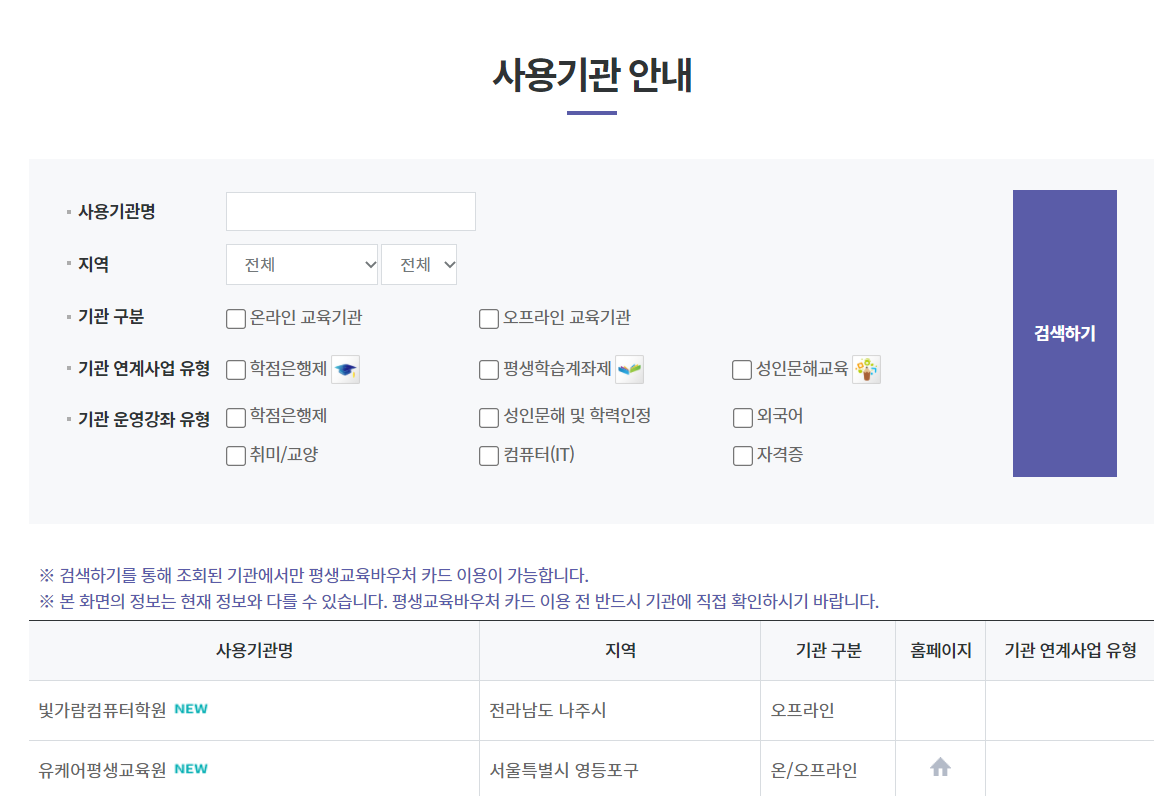Select the 외국어 checkbox

tap(742, 417)
